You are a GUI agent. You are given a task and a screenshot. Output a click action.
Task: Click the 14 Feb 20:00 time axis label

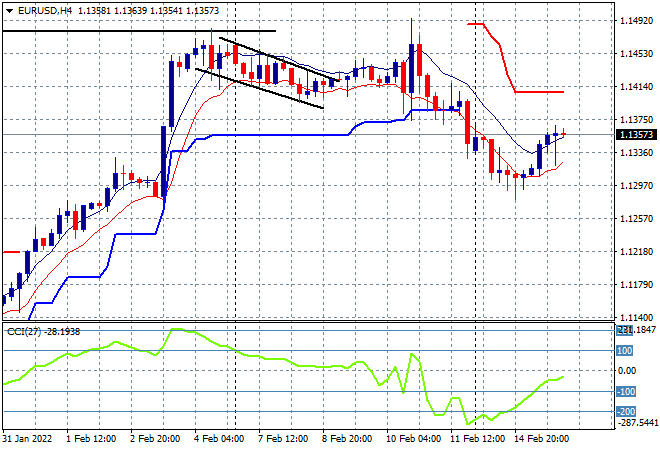(x=541, y=439)
